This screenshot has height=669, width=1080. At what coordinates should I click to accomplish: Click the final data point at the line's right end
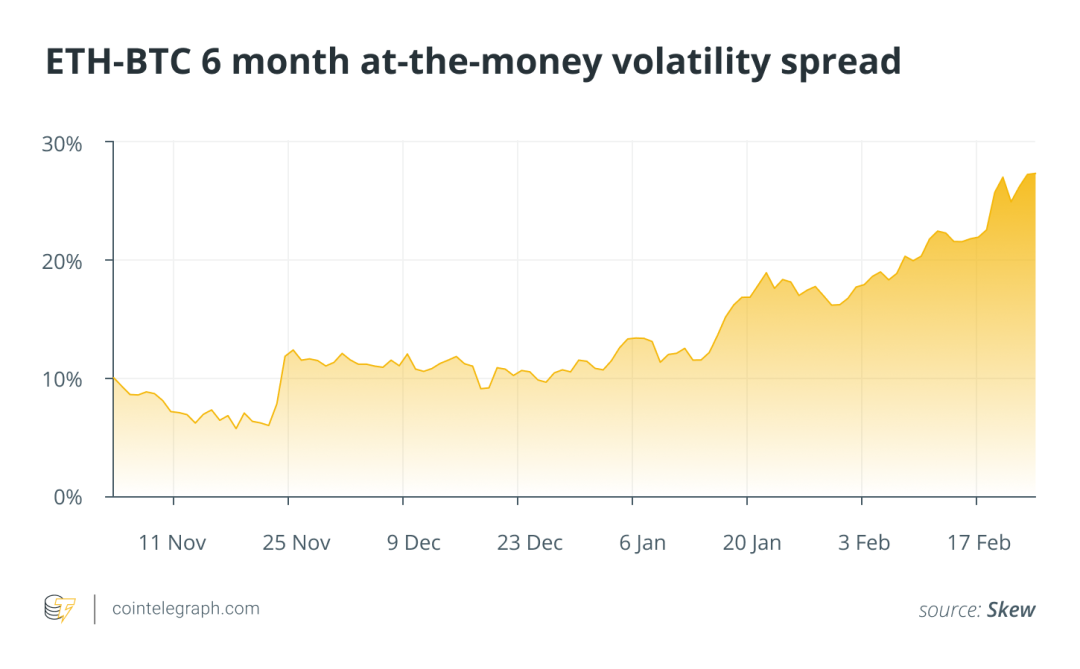[1034, 174]
